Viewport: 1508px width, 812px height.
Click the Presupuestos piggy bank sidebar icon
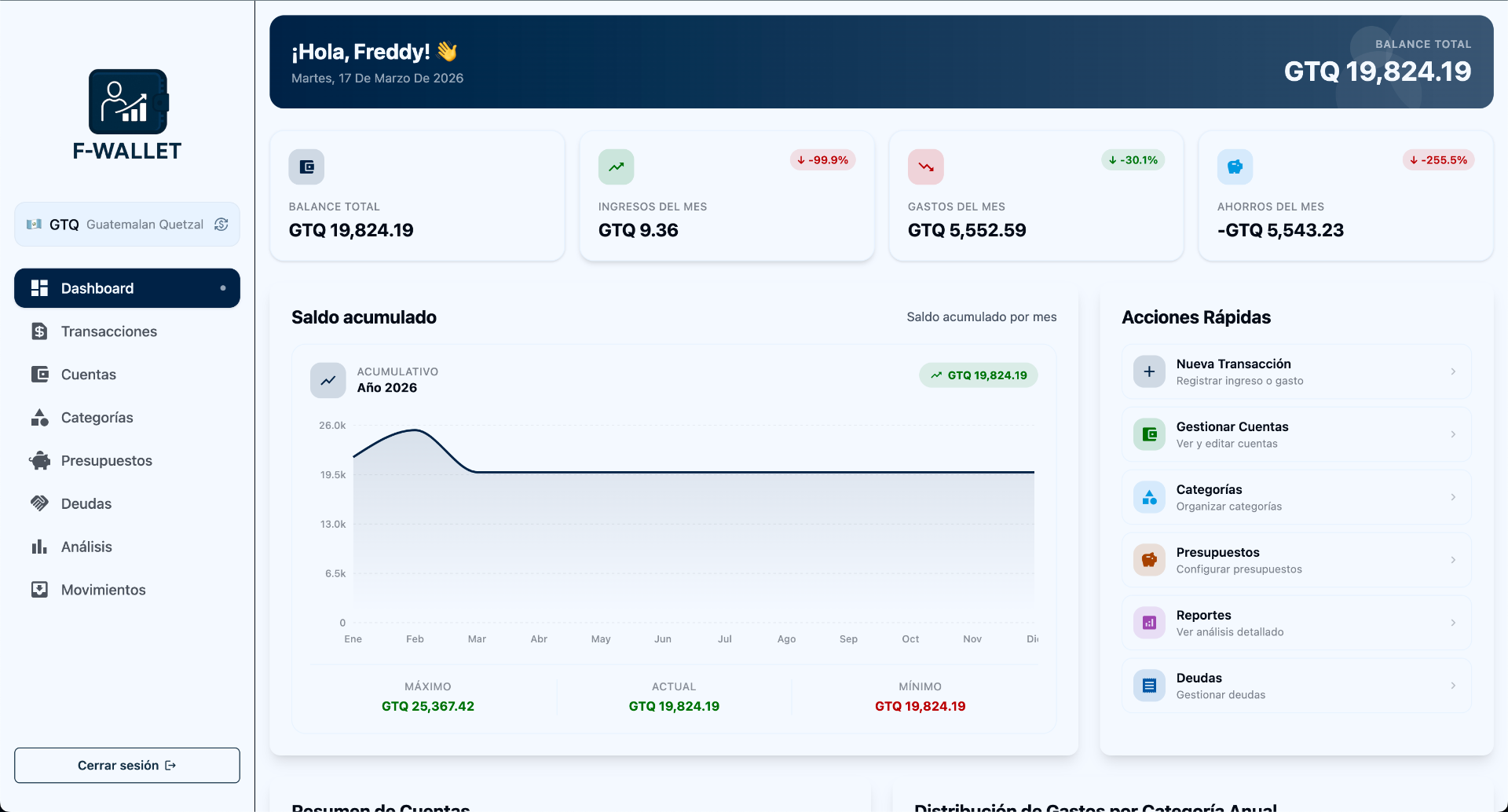coord(40,460)
